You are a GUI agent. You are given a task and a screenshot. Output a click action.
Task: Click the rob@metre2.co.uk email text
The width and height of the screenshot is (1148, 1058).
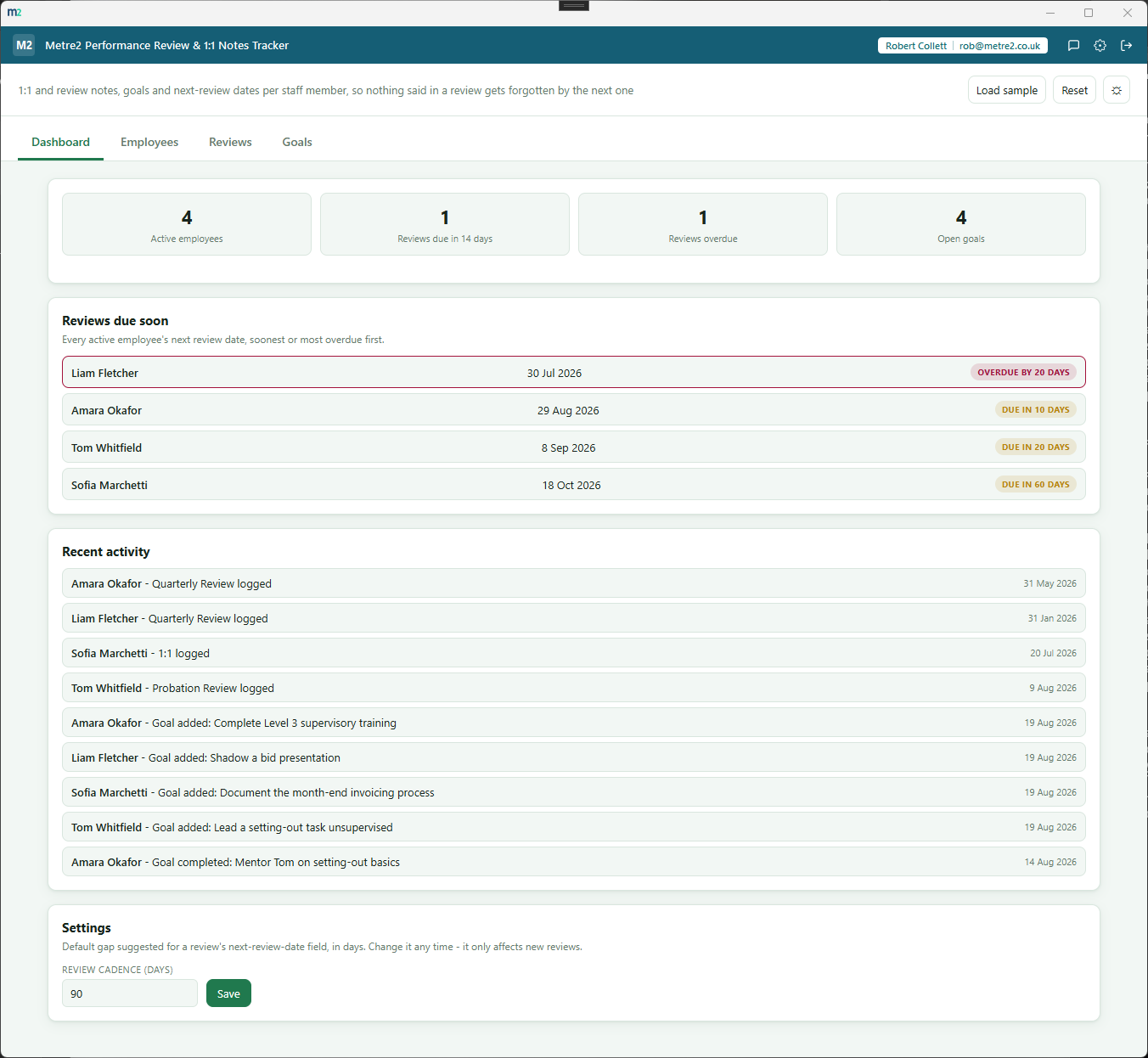(999, 46)
